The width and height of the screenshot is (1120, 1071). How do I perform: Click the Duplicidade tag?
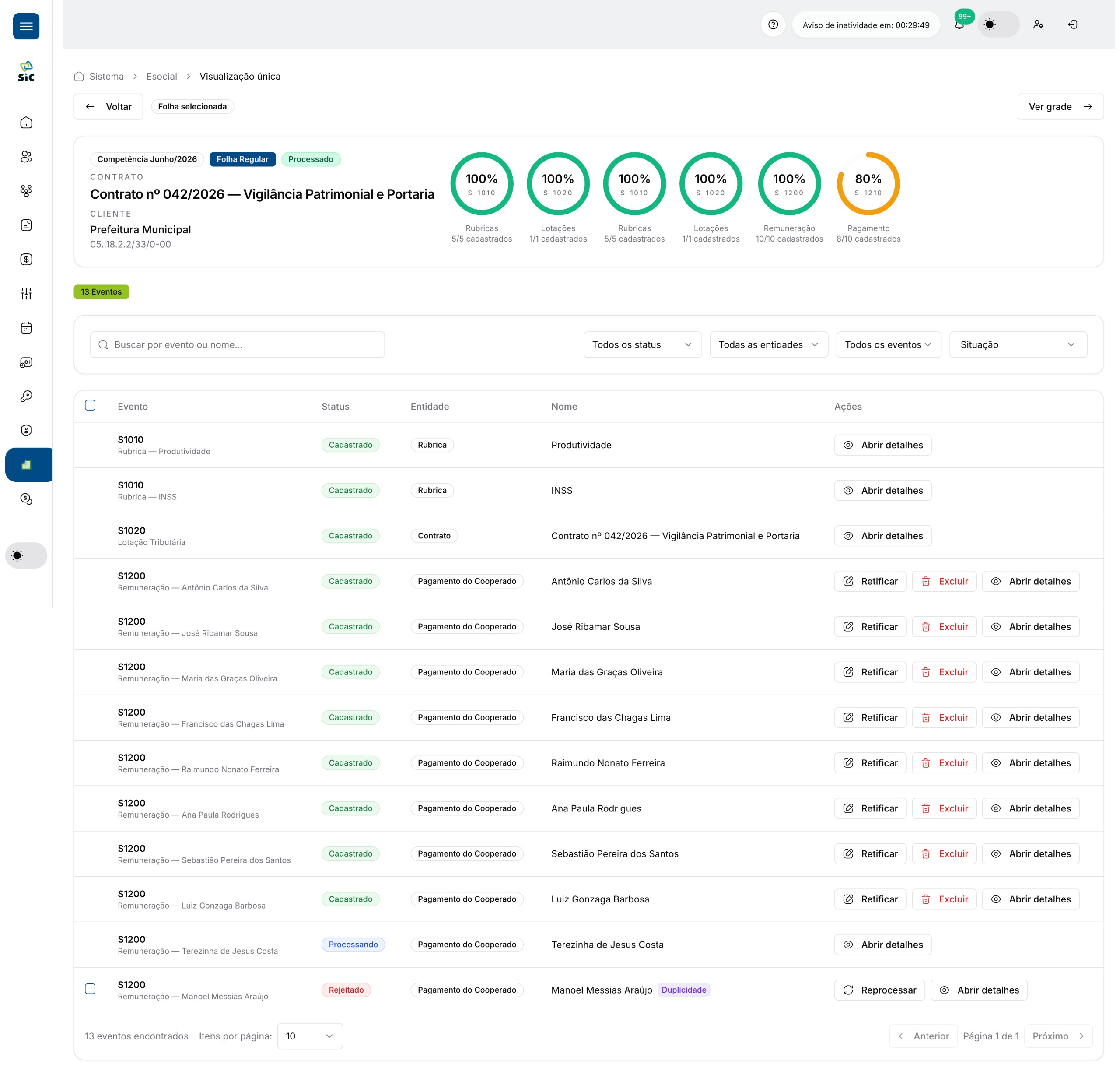[683, 989]
